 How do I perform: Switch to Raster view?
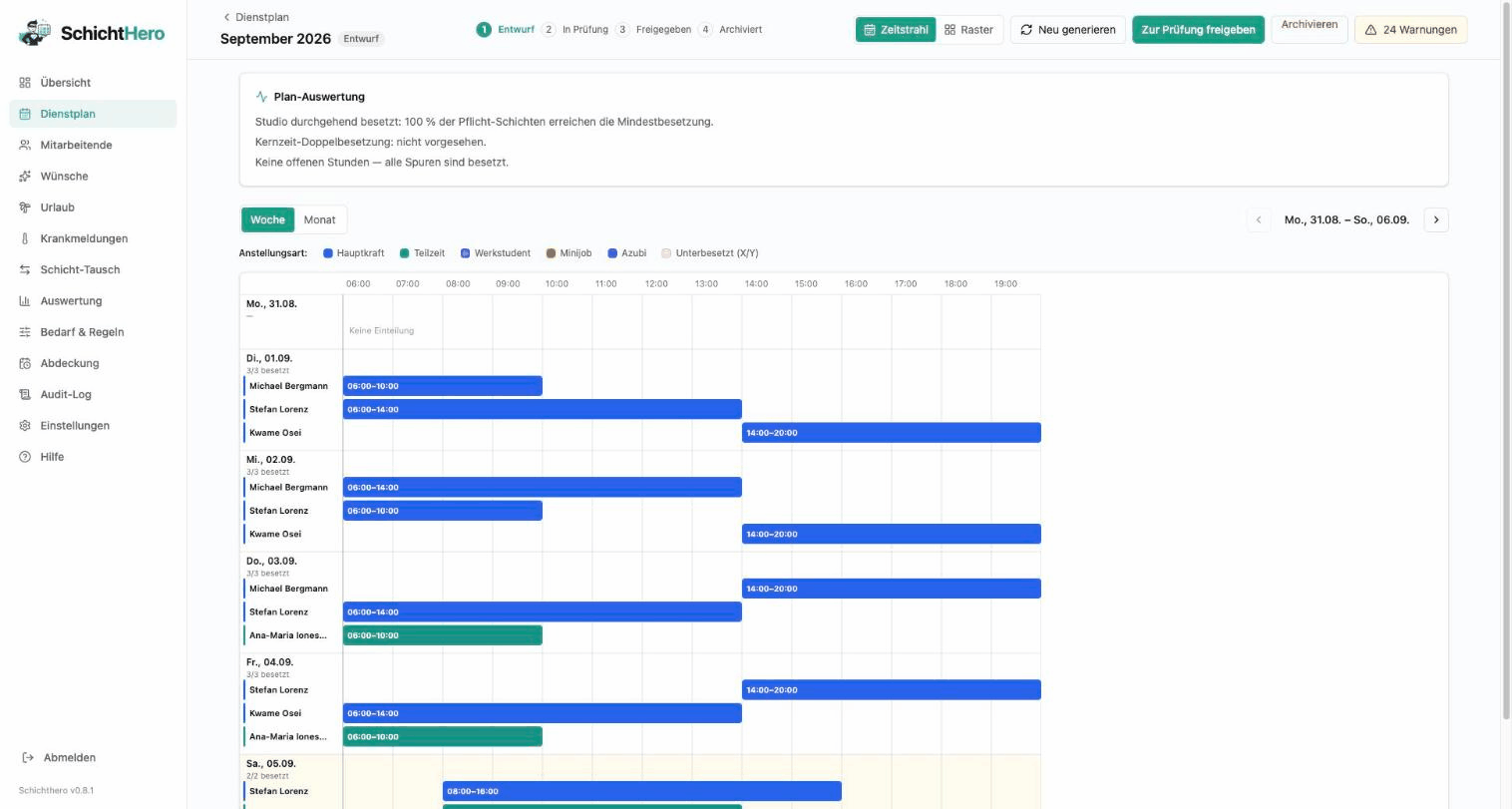[x=968, y=30]
